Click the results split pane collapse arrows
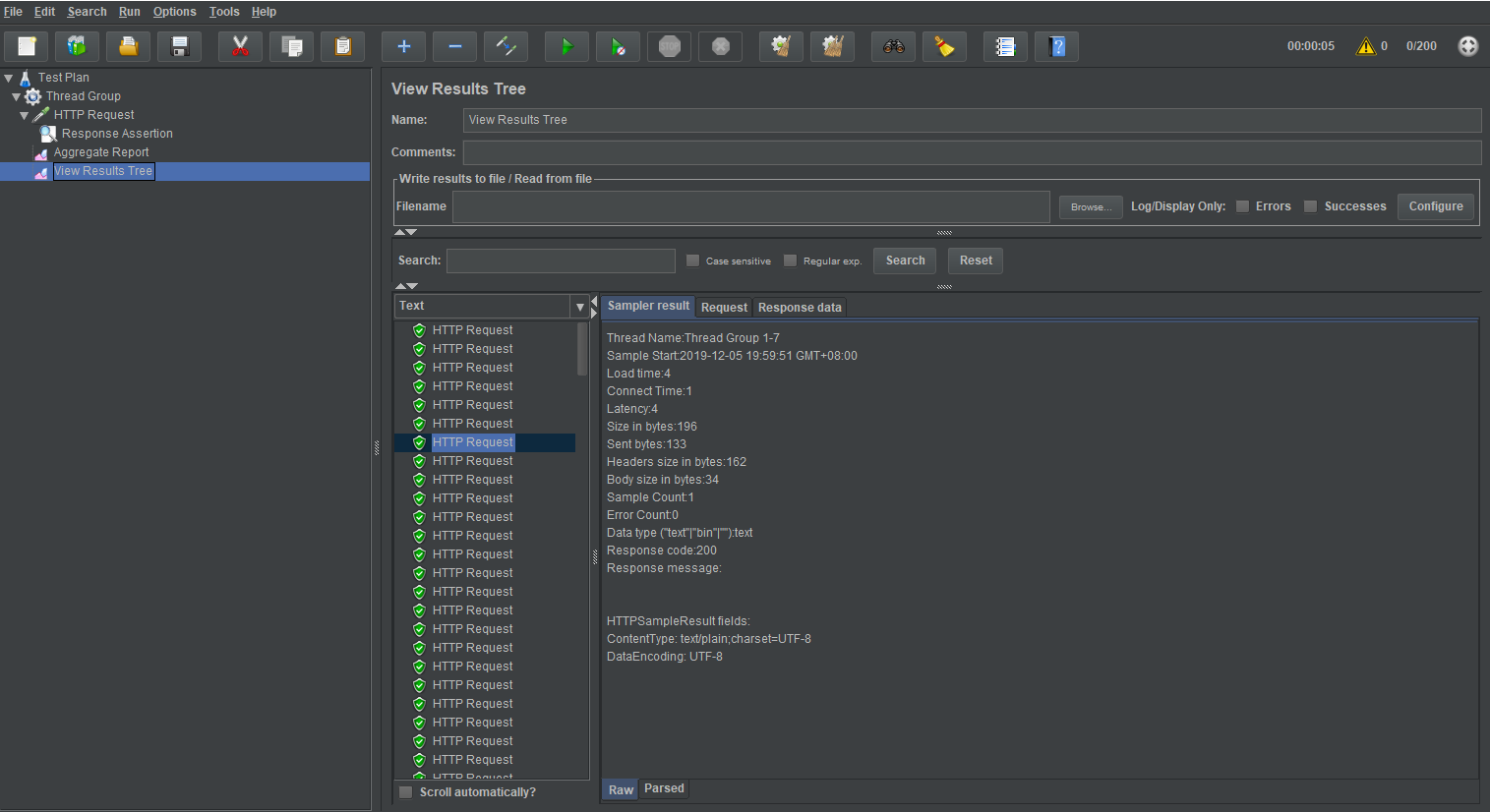1490x812 pixels. pyautogui.click(x=594, y=307)
